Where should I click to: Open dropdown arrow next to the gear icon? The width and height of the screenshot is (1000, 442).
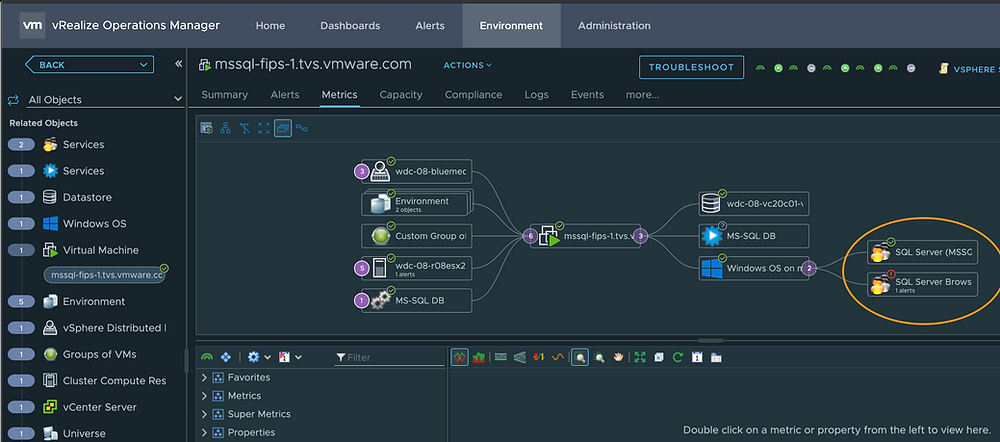[267, 357]
